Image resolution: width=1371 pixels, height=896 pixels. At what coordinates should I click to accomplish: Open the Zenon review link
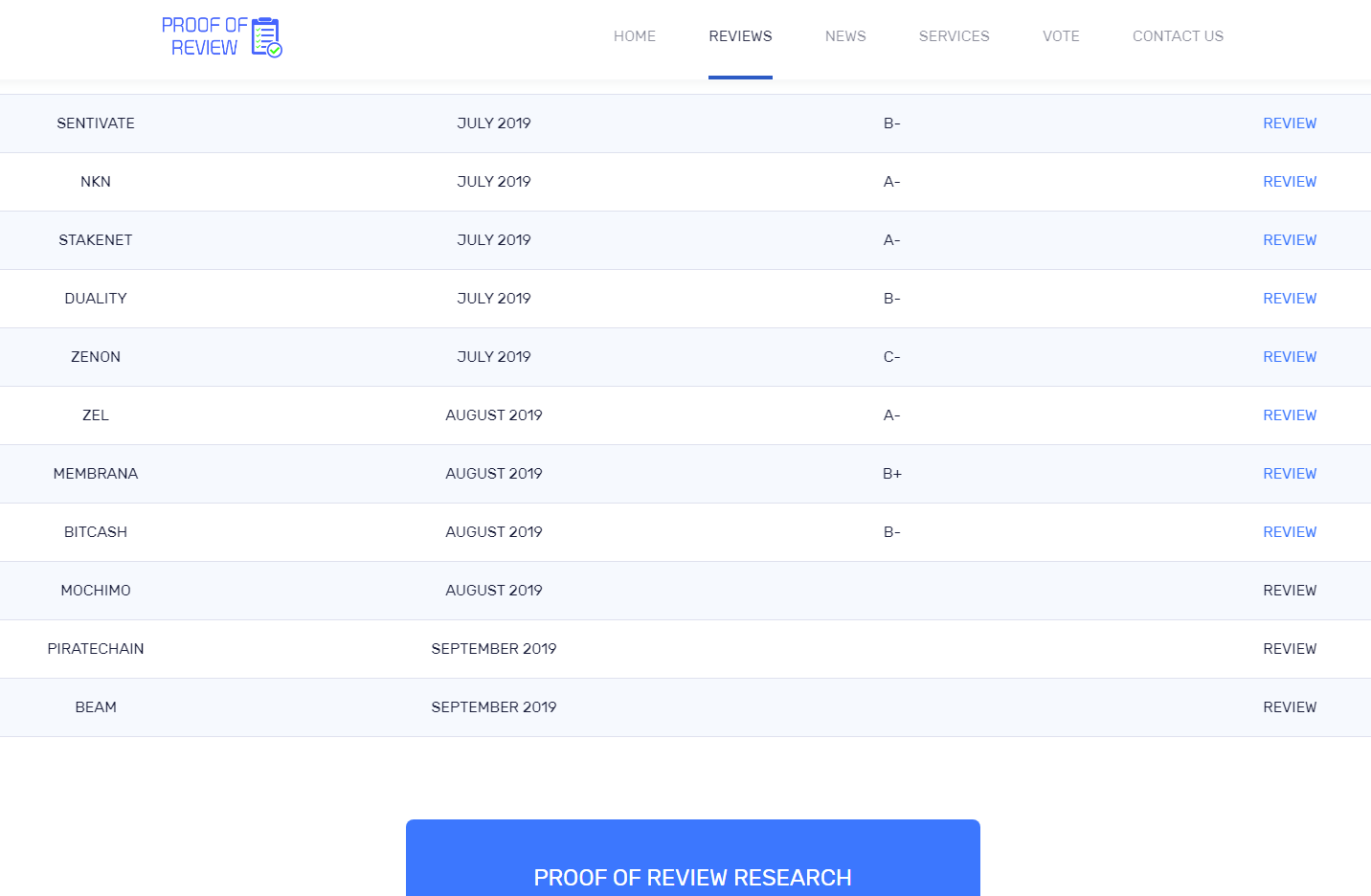coord(1290,357)
